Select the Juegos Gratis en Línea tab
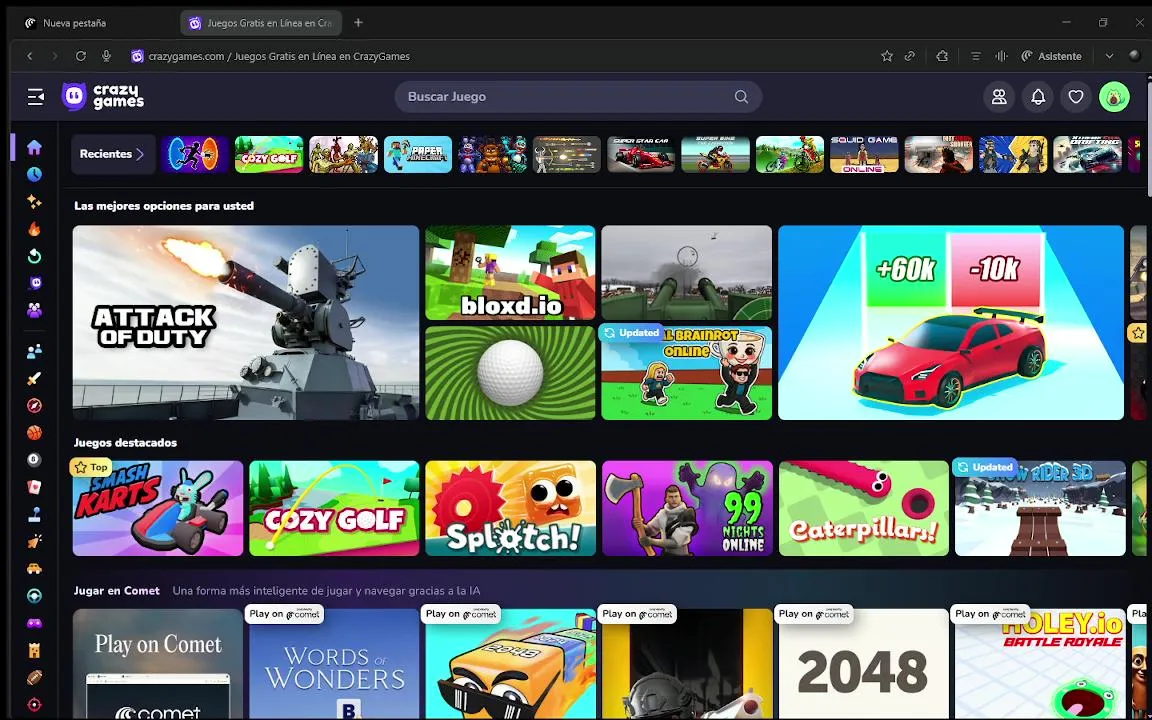Image resolution: width=1152 pixels, height=720 pixels. point(261,23)
